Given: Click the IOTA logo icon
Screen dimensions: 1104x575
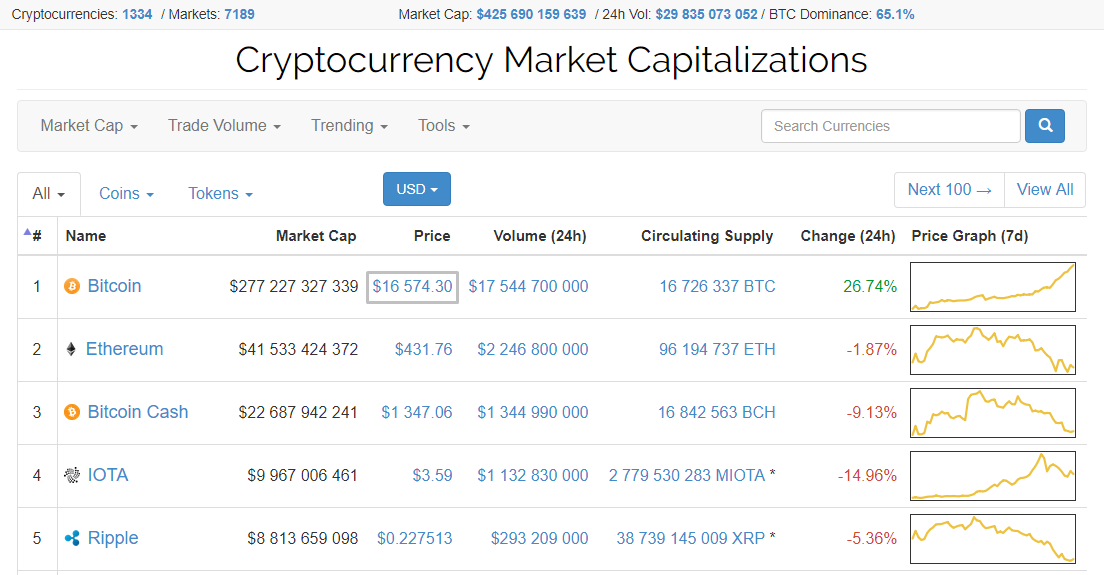Looking at the screenshot, I should click(72, 475).
